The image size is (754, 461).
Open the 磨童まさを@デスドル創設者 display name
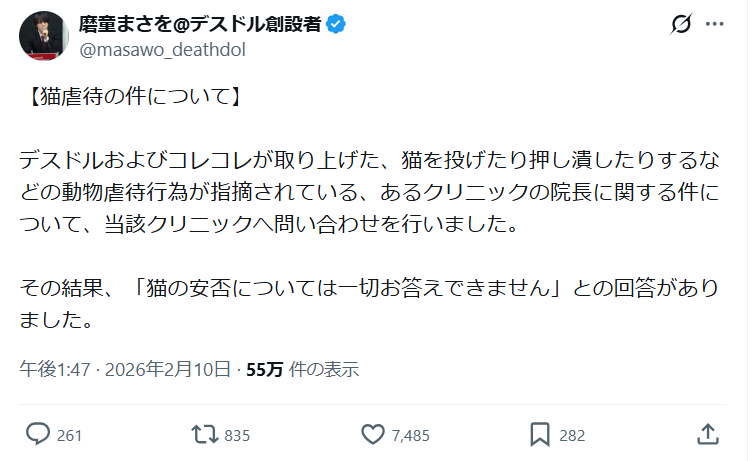199,25
